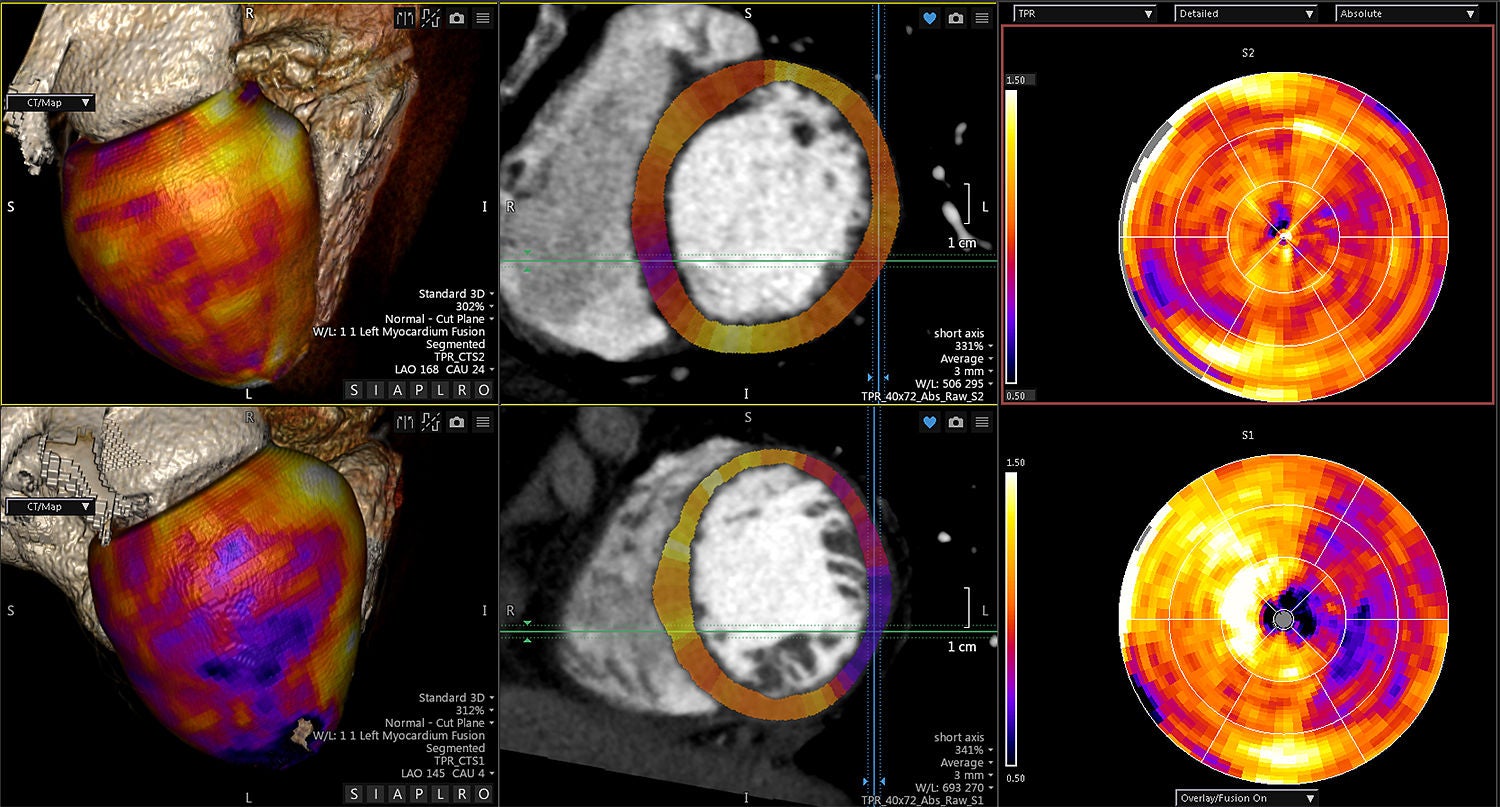Click the 3 mm thickness in the S1 view
1500x807 pixels.
tap(973, 775)
